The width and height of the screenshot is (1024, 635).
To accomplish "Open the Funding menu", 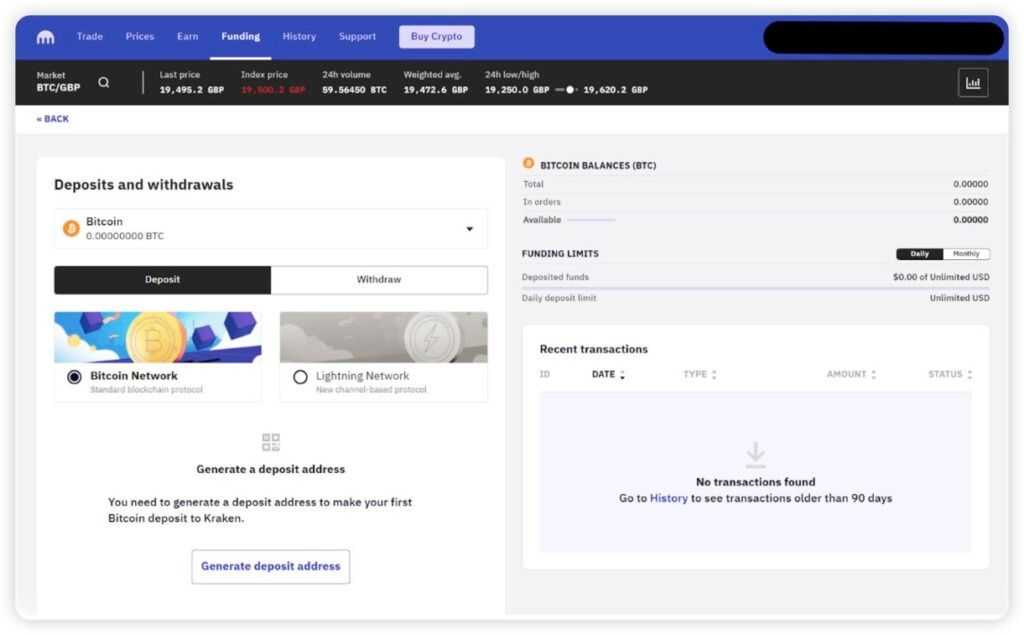I will click(x=240, y=37).
